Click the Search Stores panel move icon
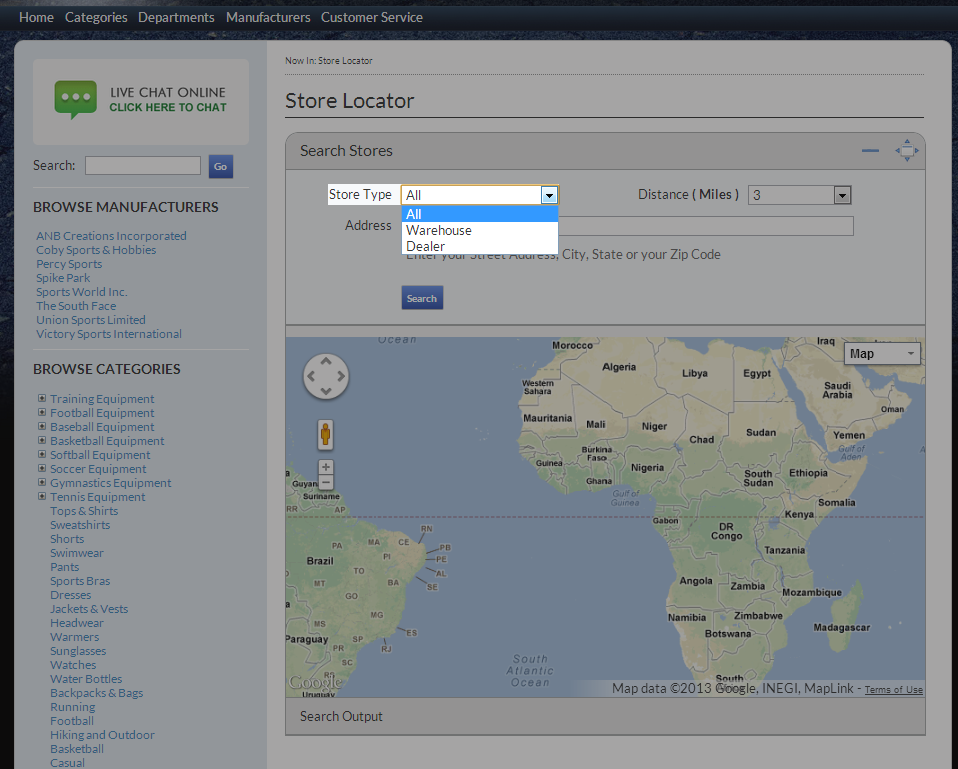958x769 pixels. (906, 150)
